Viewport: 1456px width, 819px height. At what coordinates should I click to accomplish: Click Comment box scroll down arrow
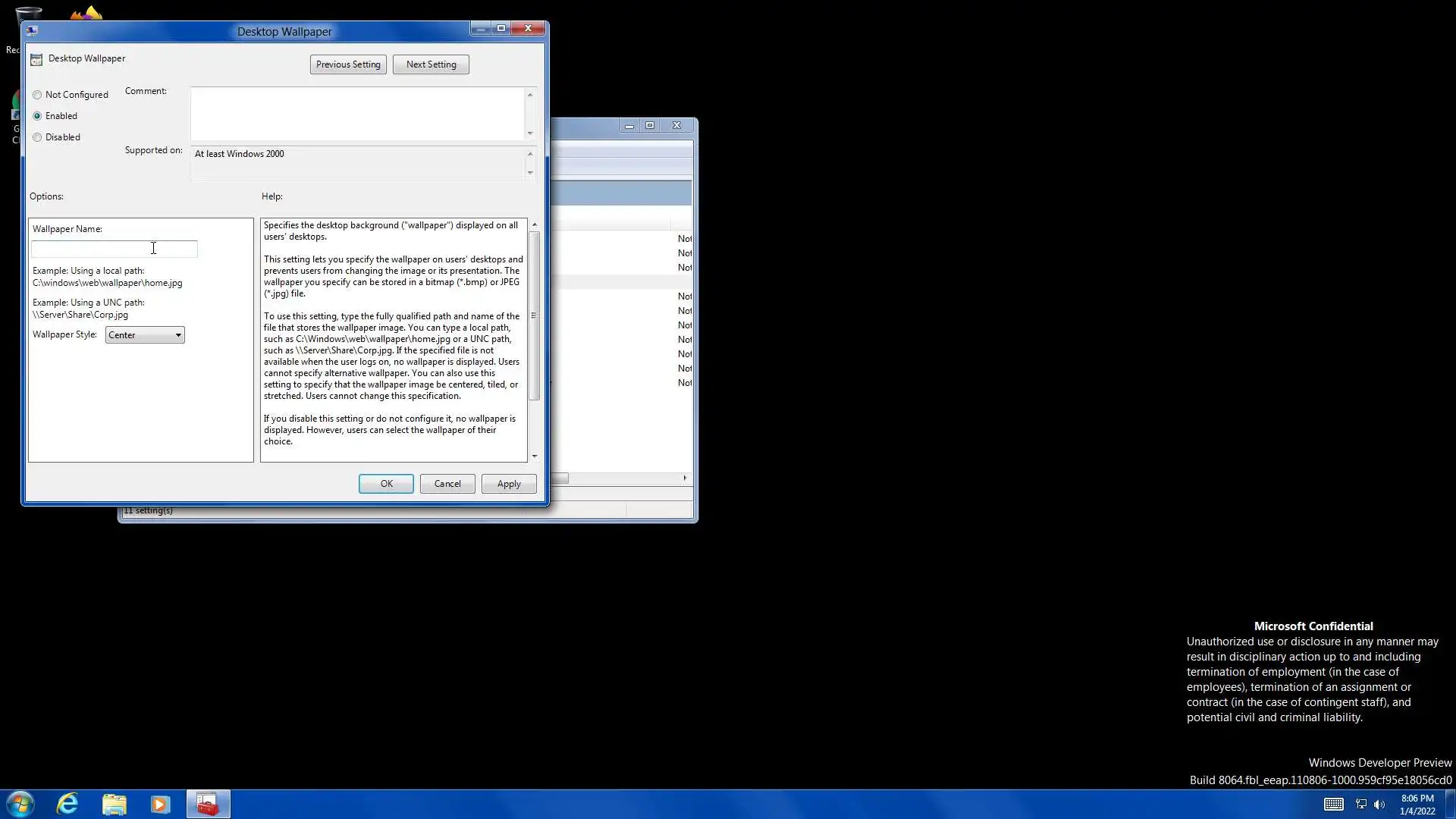coord(530,133)
